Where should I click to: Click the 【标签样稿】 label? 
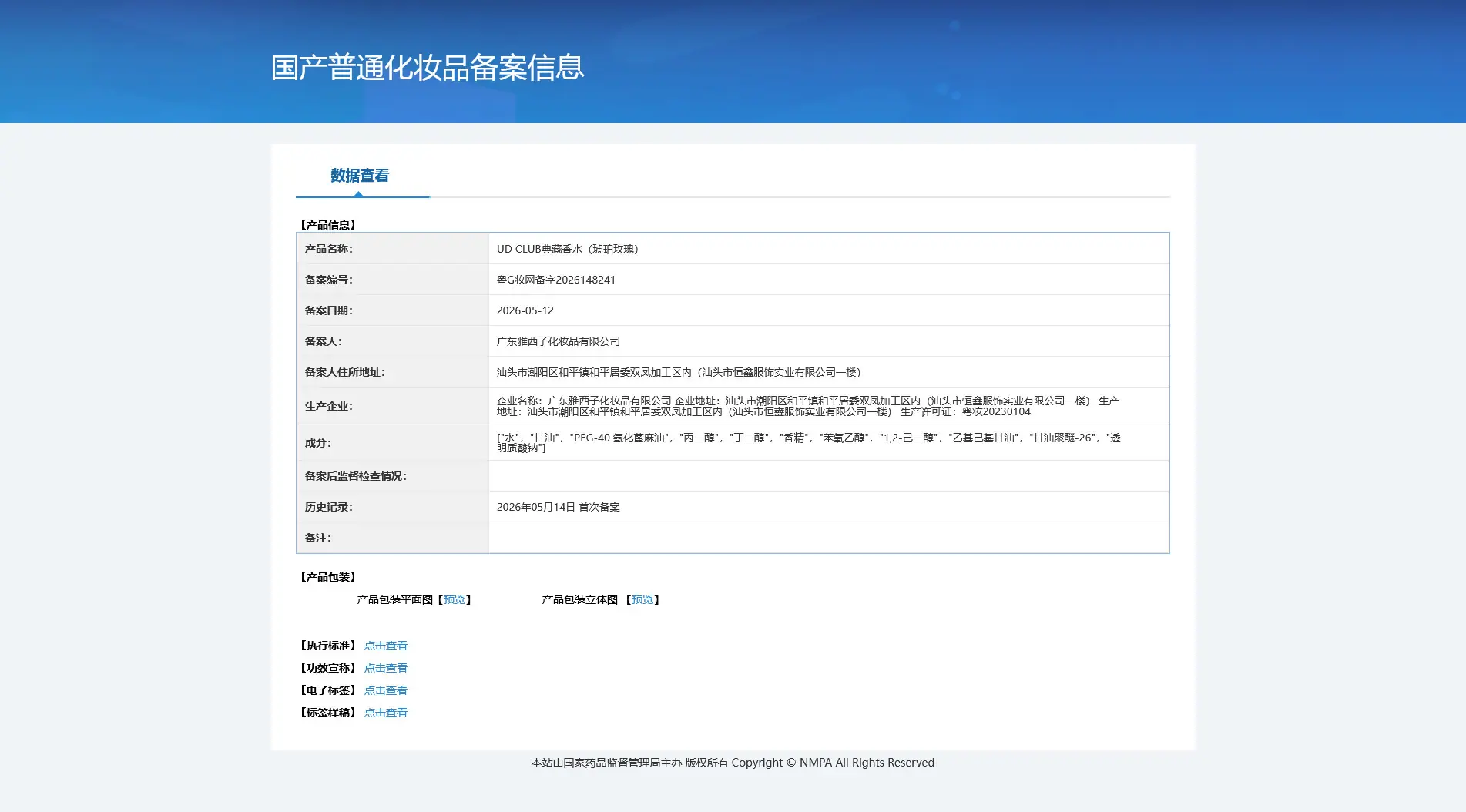328,713
